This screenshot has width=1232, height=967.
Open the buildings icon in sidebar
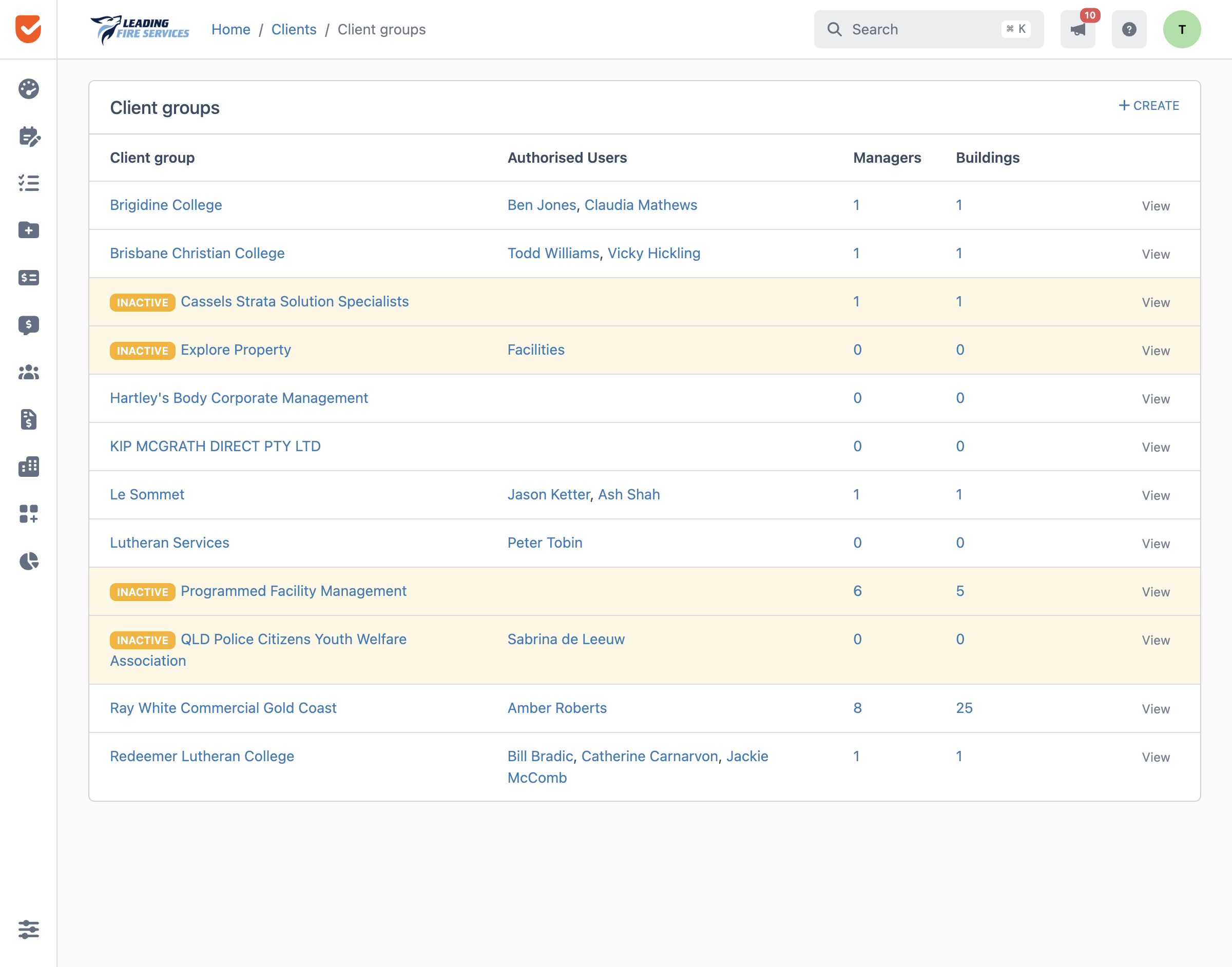click(28, 467)
